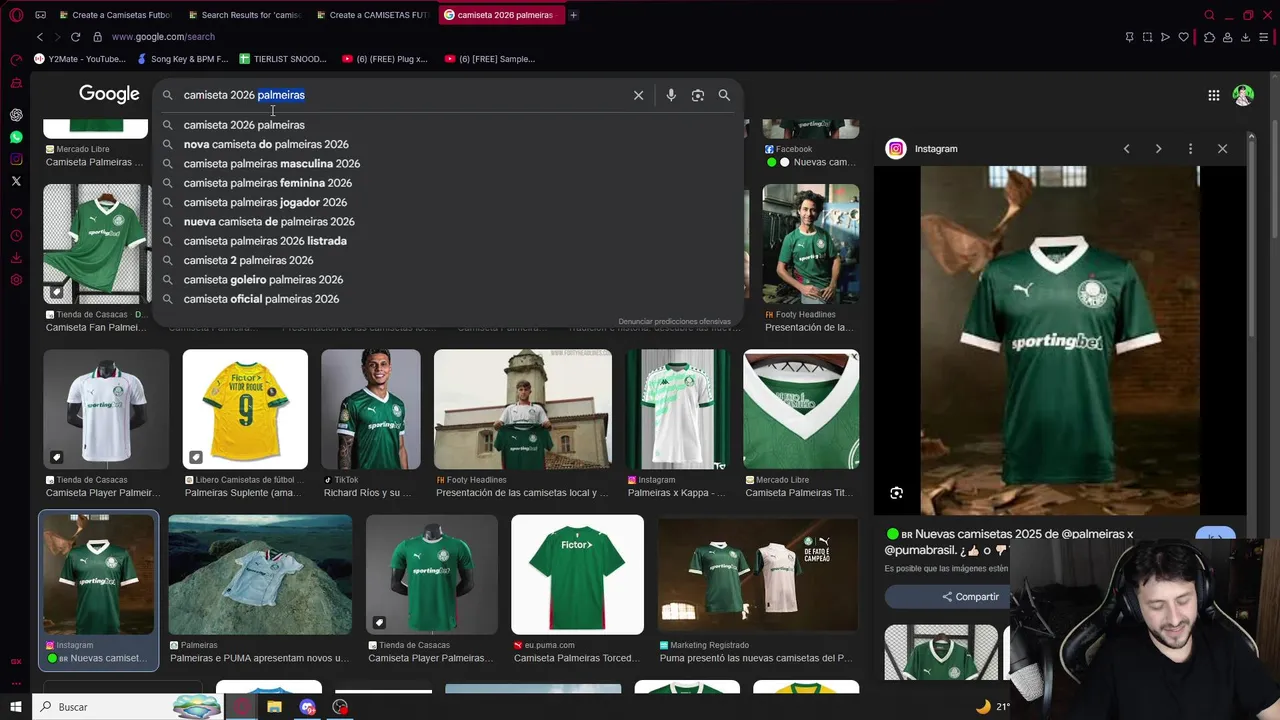Screen dimensions: 1280x720
Task: Open sidebar settings gear
Action: pyautogui.click(x=16, y=280)
